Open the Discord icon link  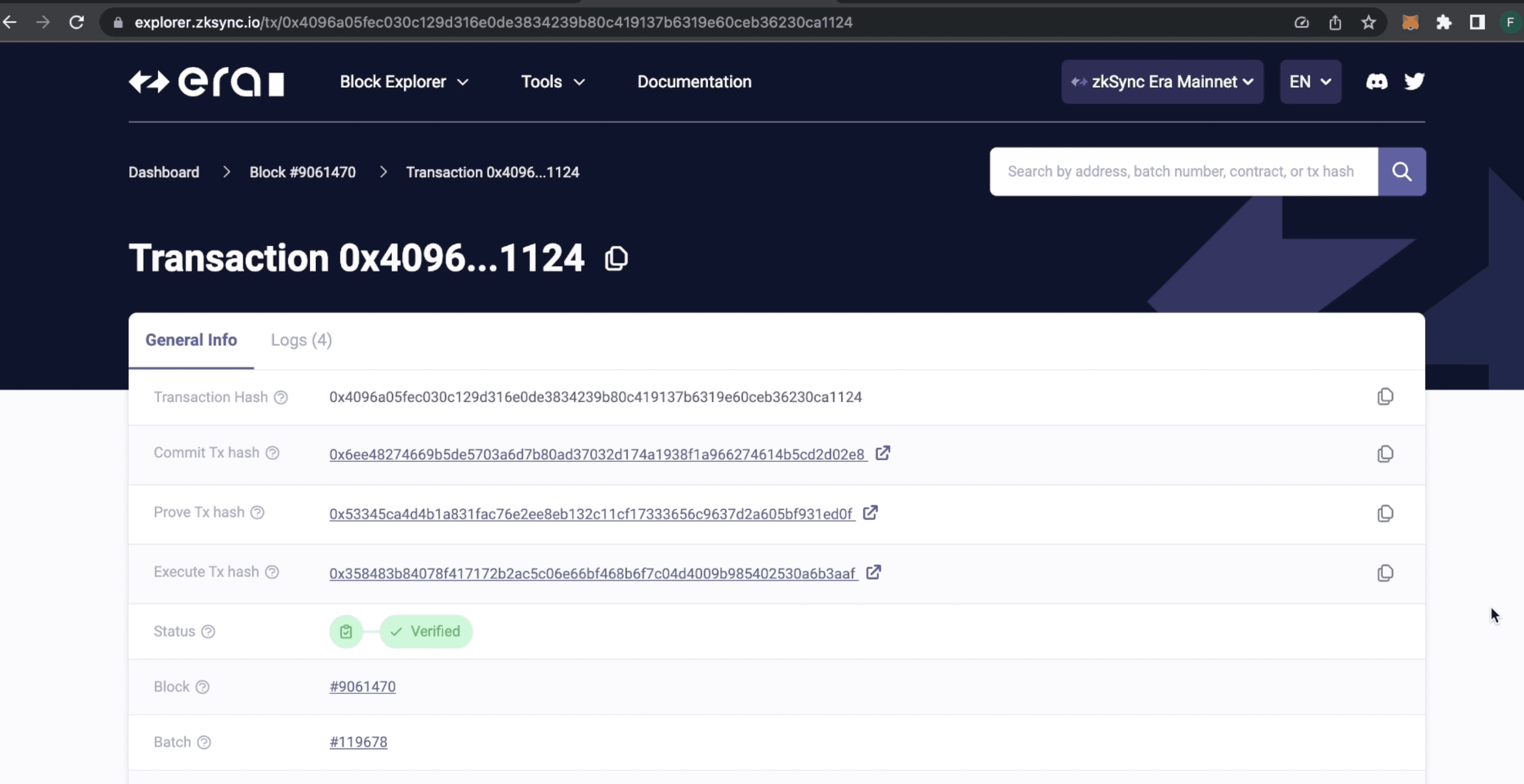coord(1376,81)
